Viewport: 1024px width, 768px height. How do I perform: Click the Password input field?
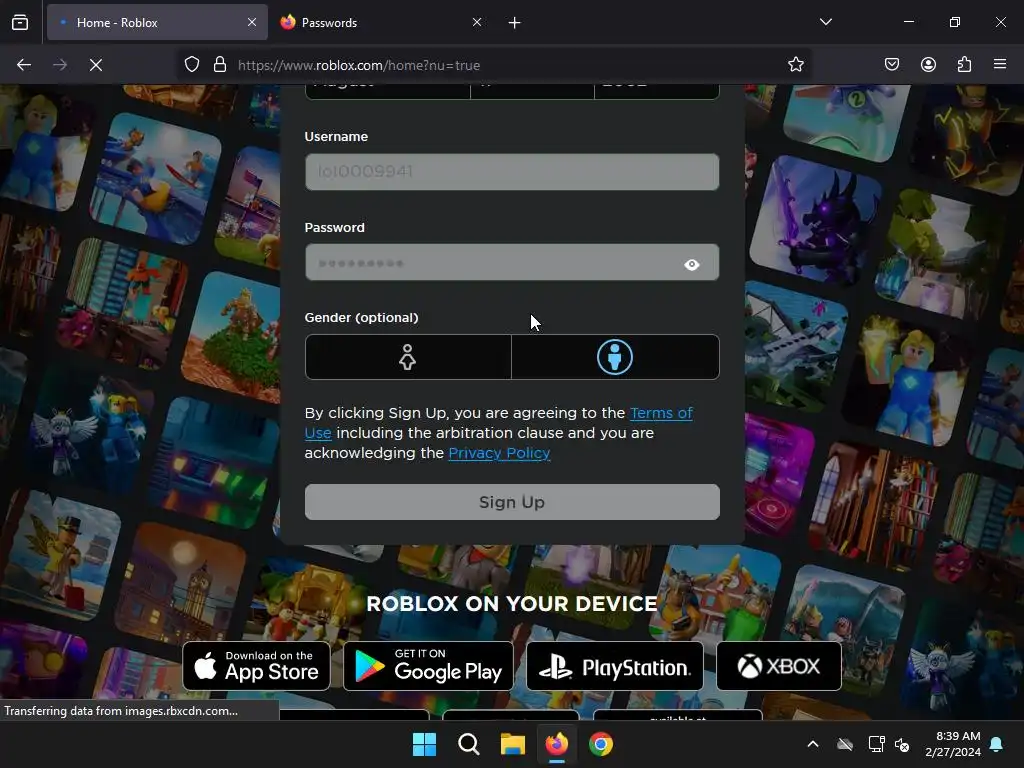pyautogui.click(x=512, y=263)
